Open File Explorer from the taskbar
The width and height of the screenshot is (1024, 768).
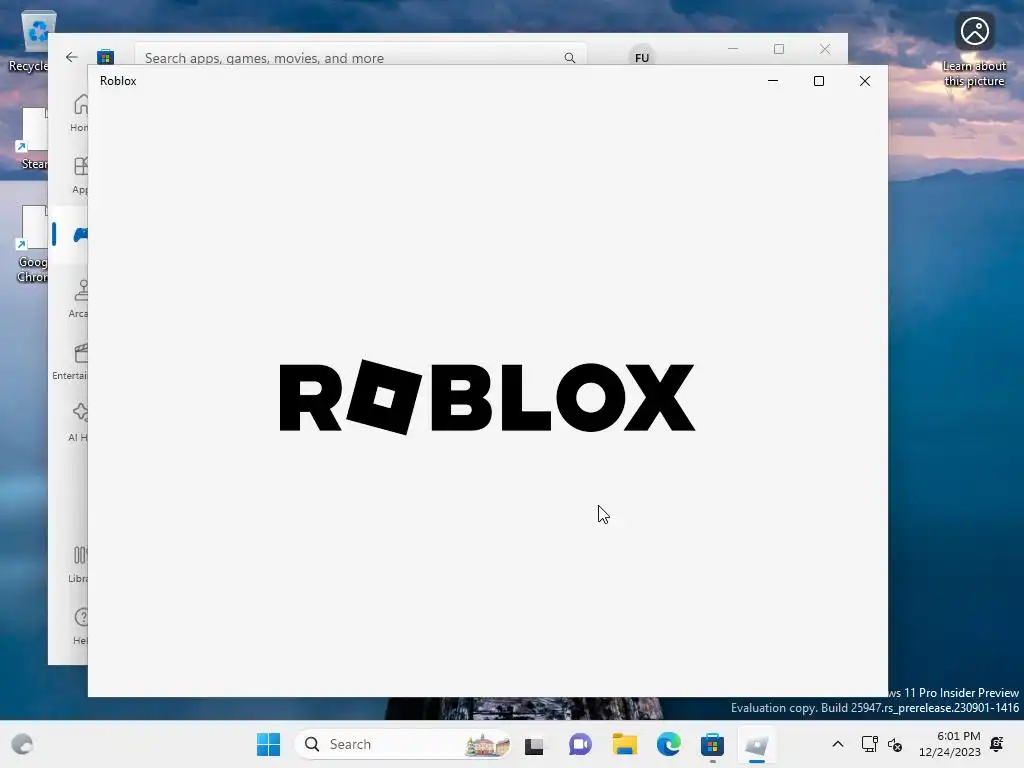(624, 744)
